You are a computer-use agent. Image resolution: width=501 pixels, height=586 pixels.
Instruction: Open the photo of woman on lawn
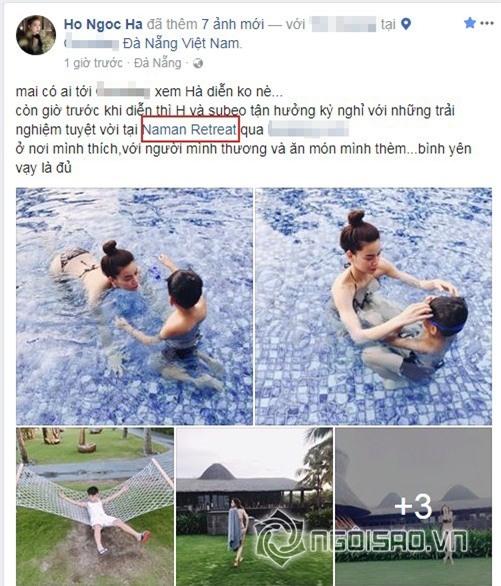tap(254, 507)
